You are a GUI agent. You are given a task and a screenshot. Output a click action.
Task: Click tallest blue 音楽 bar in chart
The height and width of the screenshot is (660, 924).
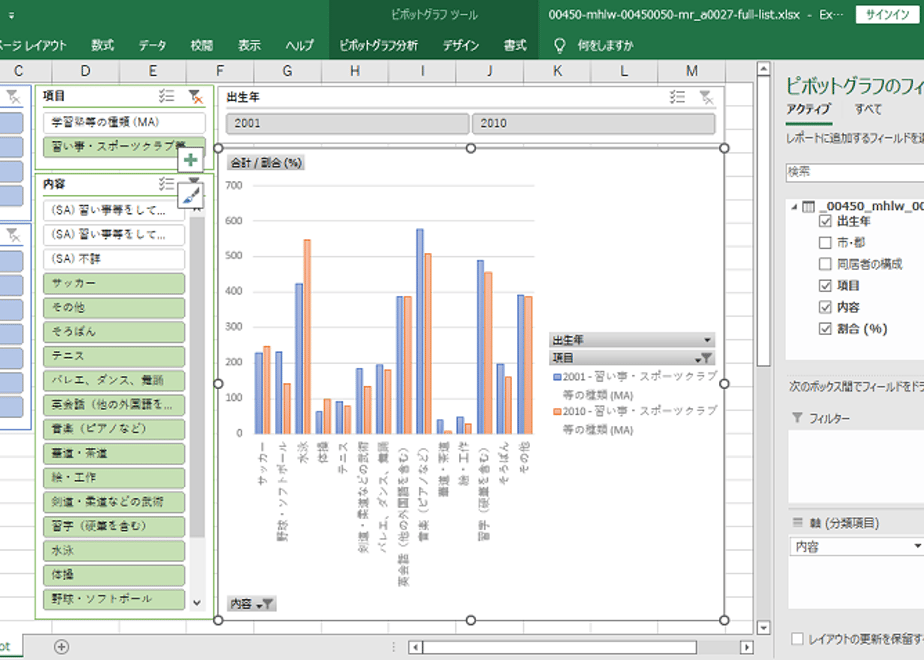[420, 331]
